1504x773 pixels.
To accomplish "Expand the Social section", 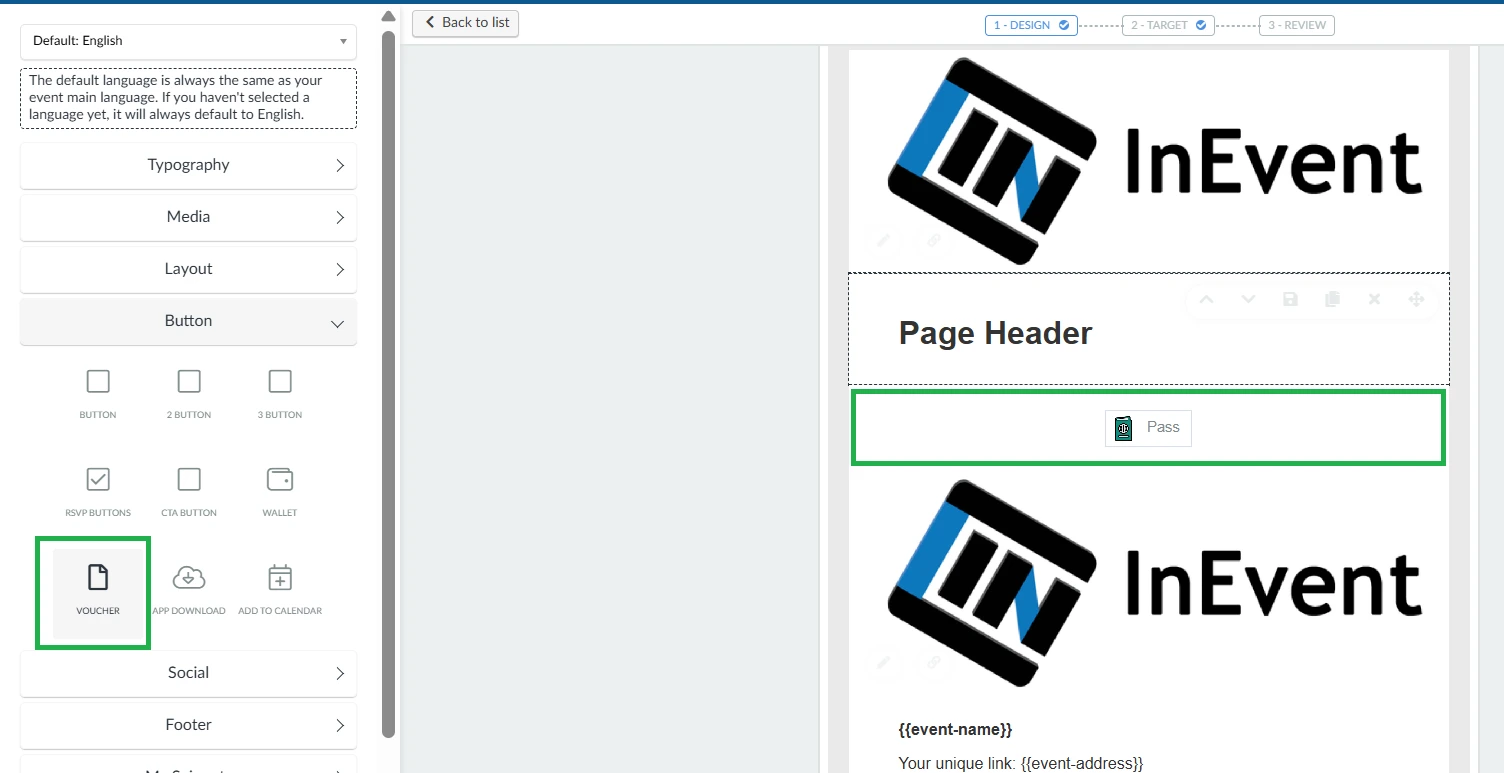I will pos(188,673).
